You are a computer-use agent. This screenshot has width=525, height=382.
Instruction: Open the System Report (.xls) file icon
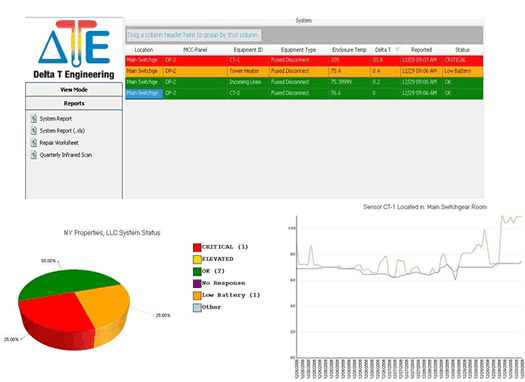pyautogui.click(x=33, y=131)
